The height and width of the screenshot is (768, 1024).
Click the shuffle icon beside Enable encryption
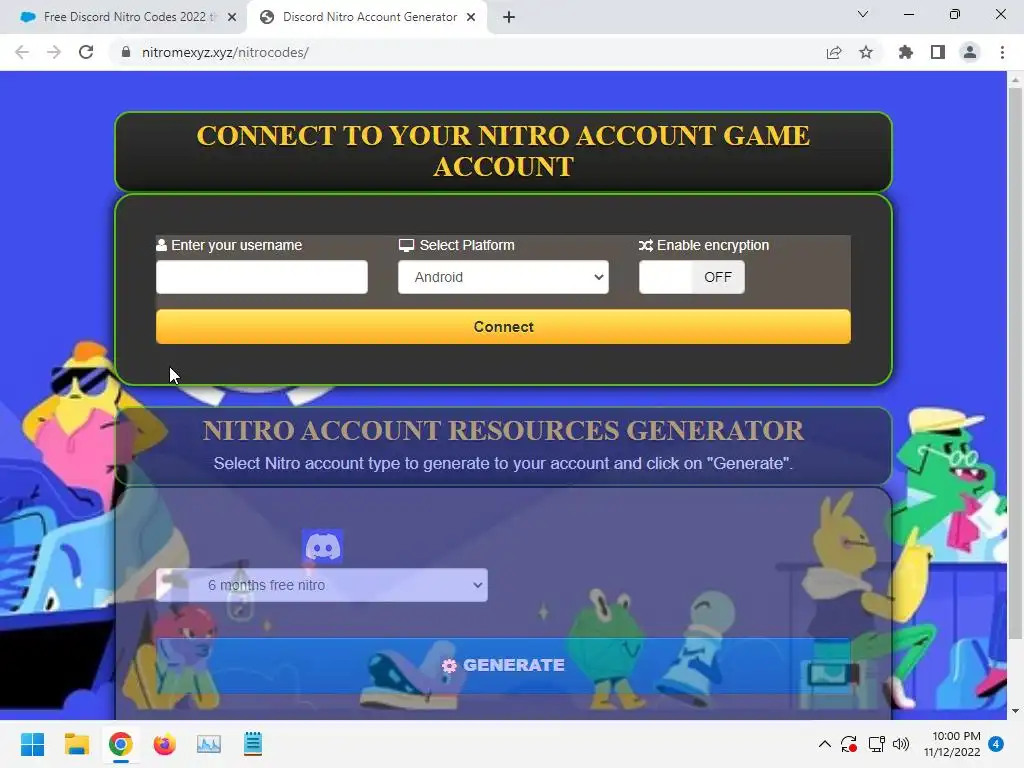(646, 246)
